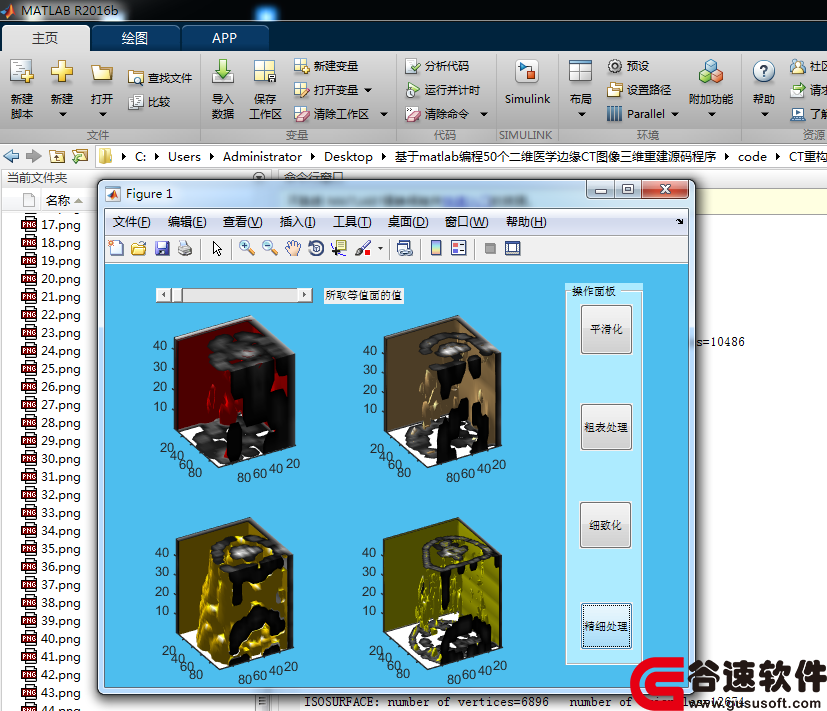The image size is (827, 711).
Task: Expand Open Variable (打开变量) dropdown
Action: pyautogui.click(x=368, y=90)
